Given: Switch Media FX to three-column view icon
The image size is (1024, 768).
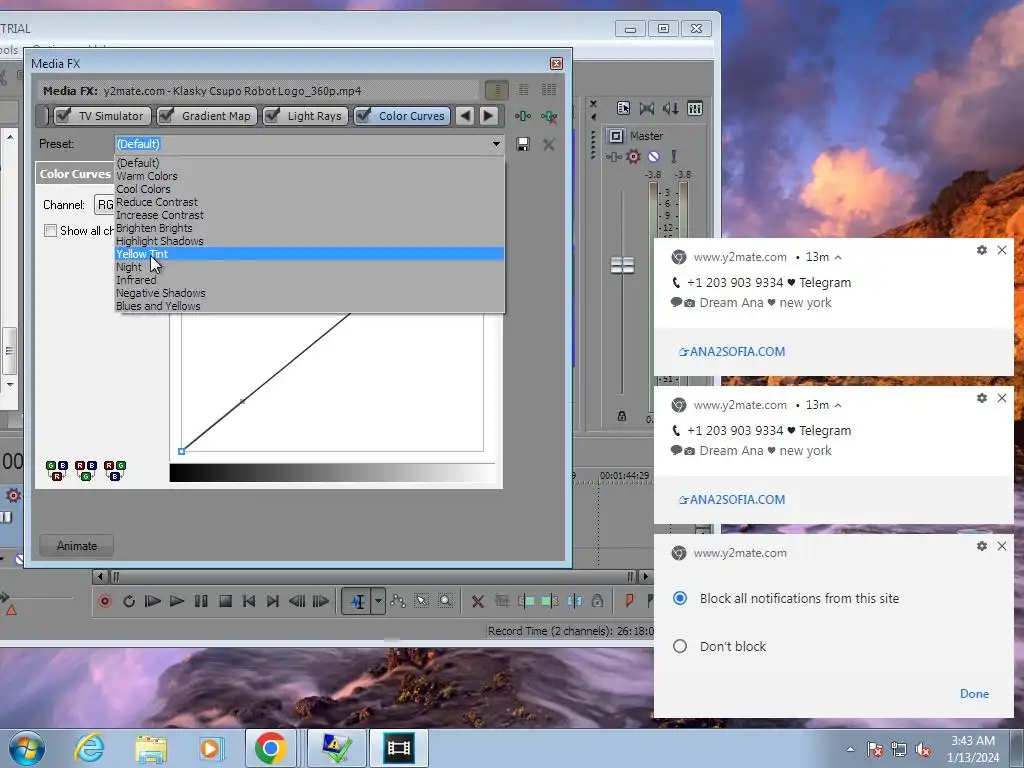Looking at the screenshot, I should coord(549,90).
